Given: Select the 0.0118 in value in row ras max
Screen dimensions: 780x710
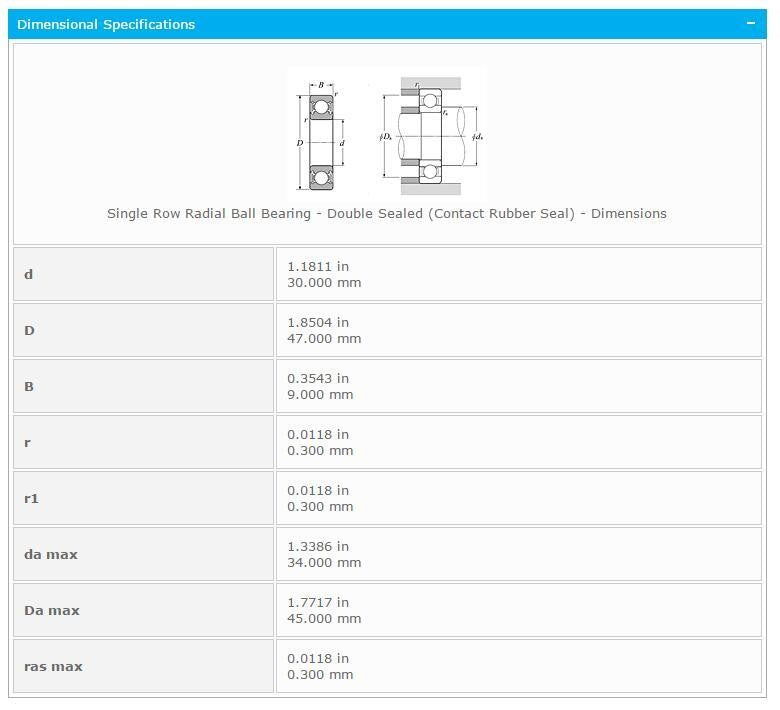Looking at the screenshot, I should point(318,659).
